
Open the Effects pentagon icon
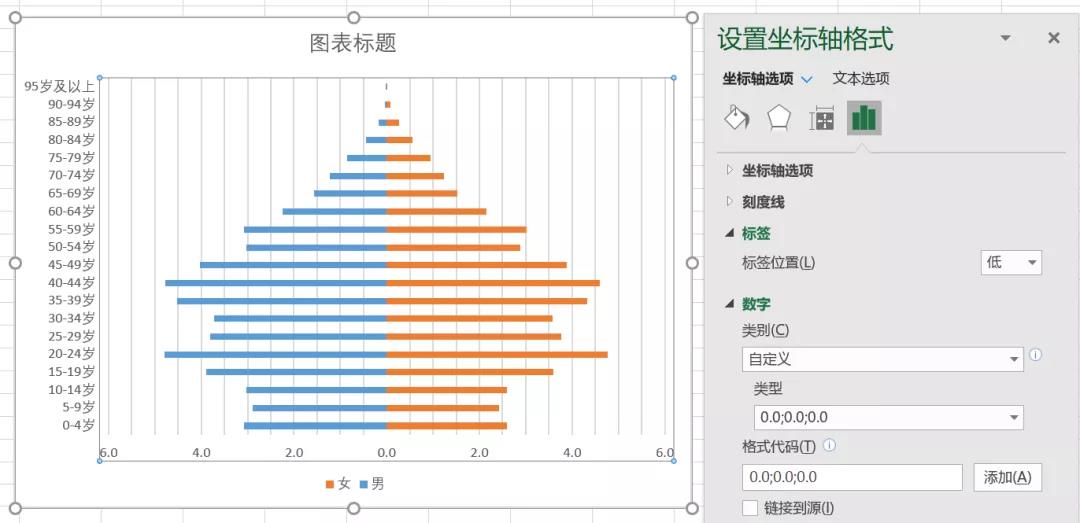click(x=779, y=118)
